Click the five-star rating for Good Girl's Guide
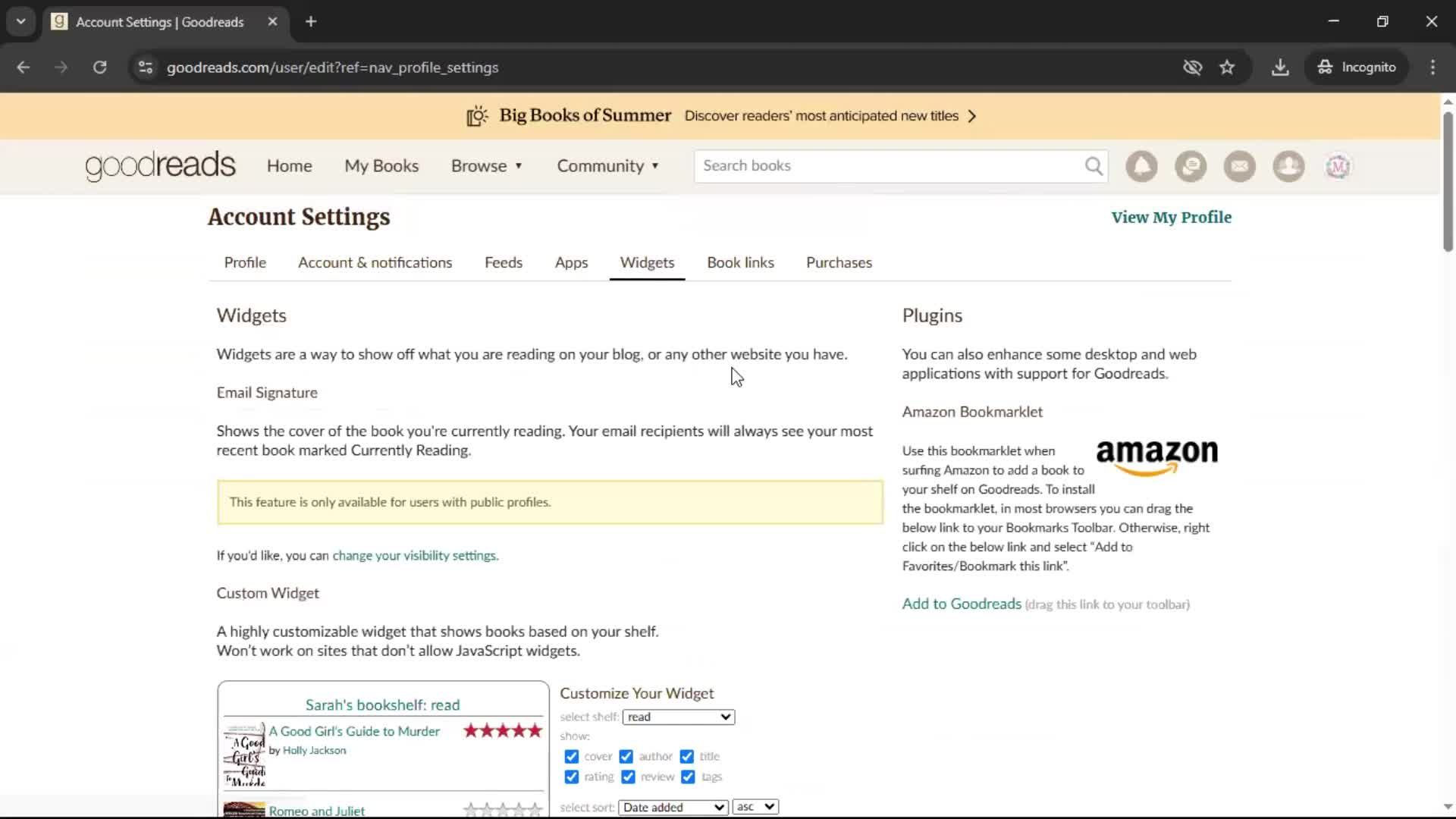This screenshot has height=819, width=1456. (x=503, y=731)
